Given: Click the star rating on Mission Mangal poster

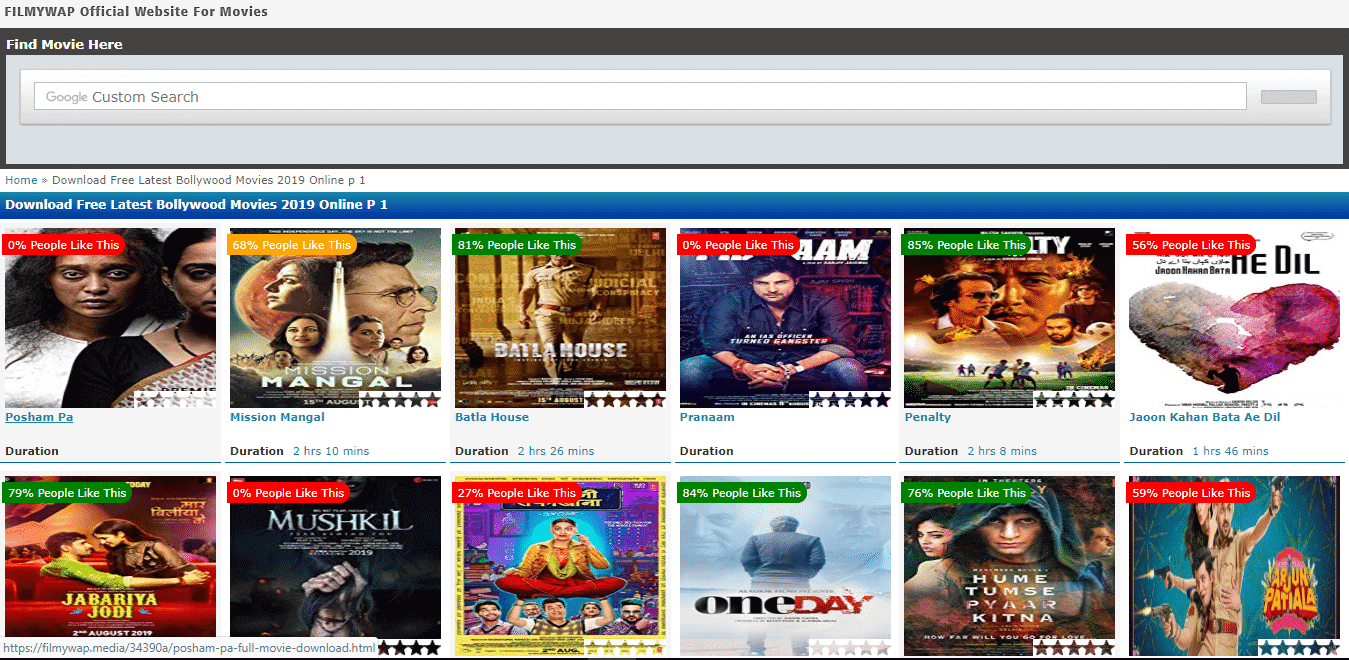Looking at the screenshot, I should (x=400, y=400).
